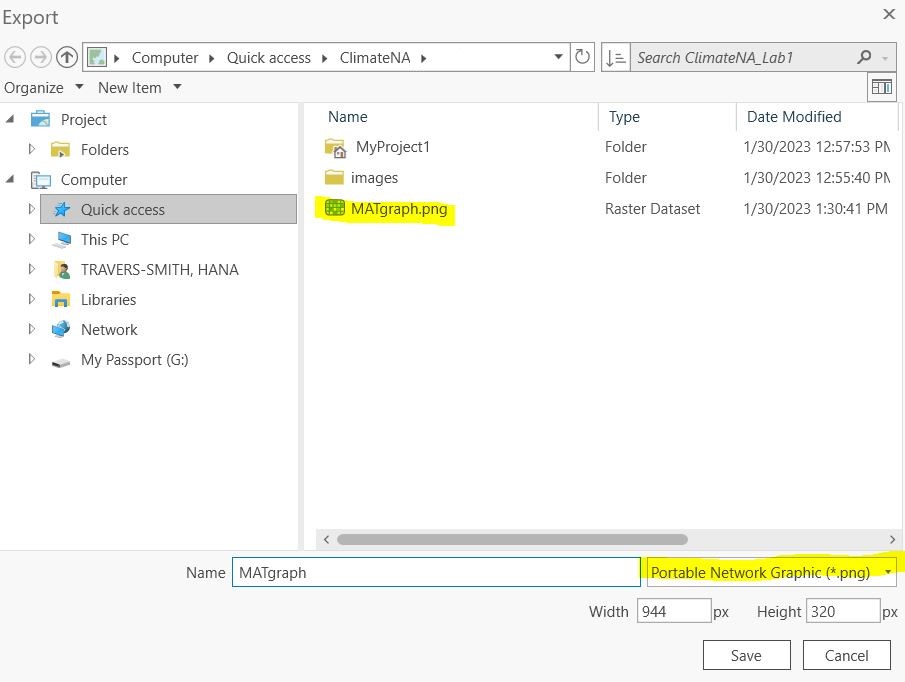
Task: Open the Organize menu
Action: coord(41,88)
